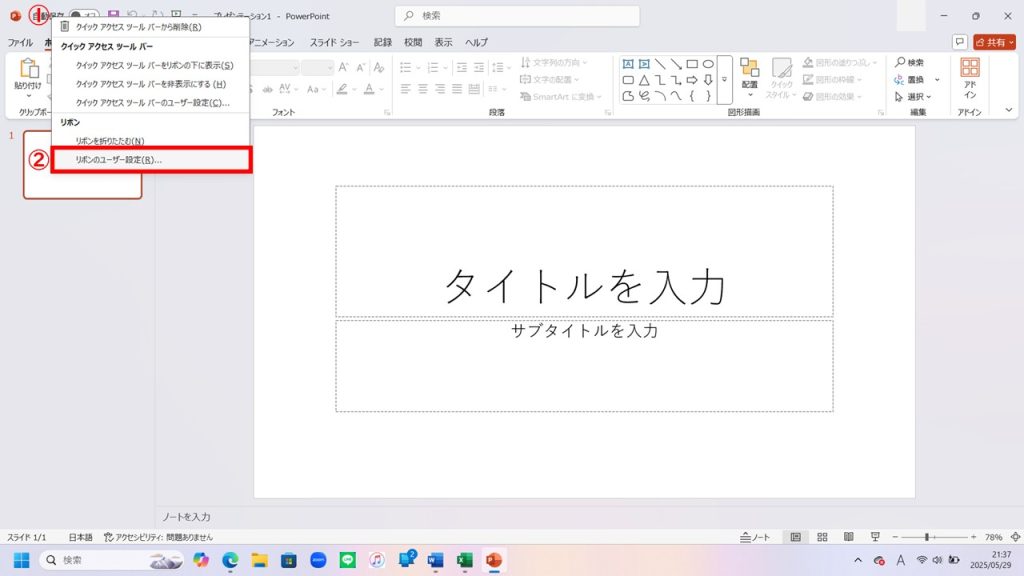
Task: Enable normal view in the status bar
Action: [x=795, y=537]
